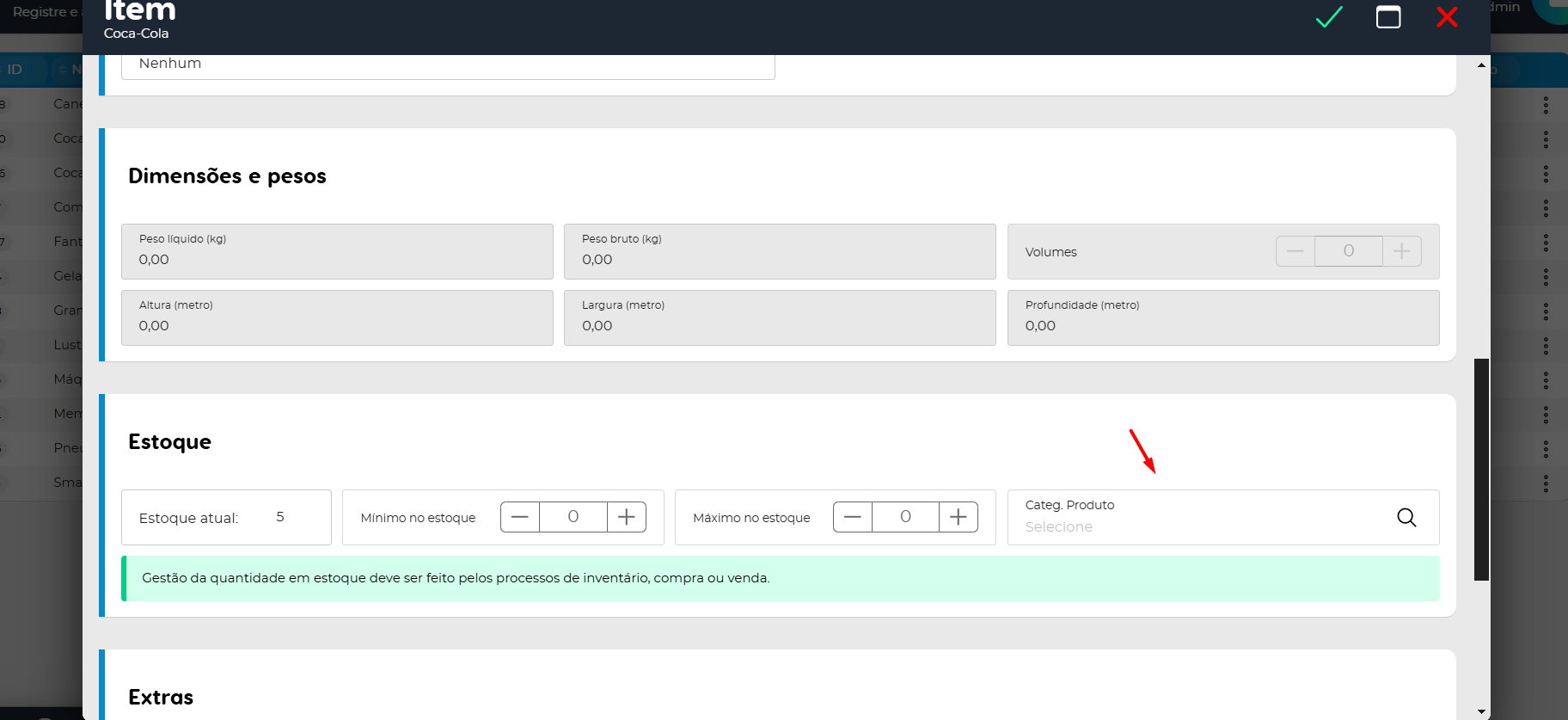The image size is (1568, 720).
Task: Click the Peso bruto (kg) field
Action: tap(779, 259)
